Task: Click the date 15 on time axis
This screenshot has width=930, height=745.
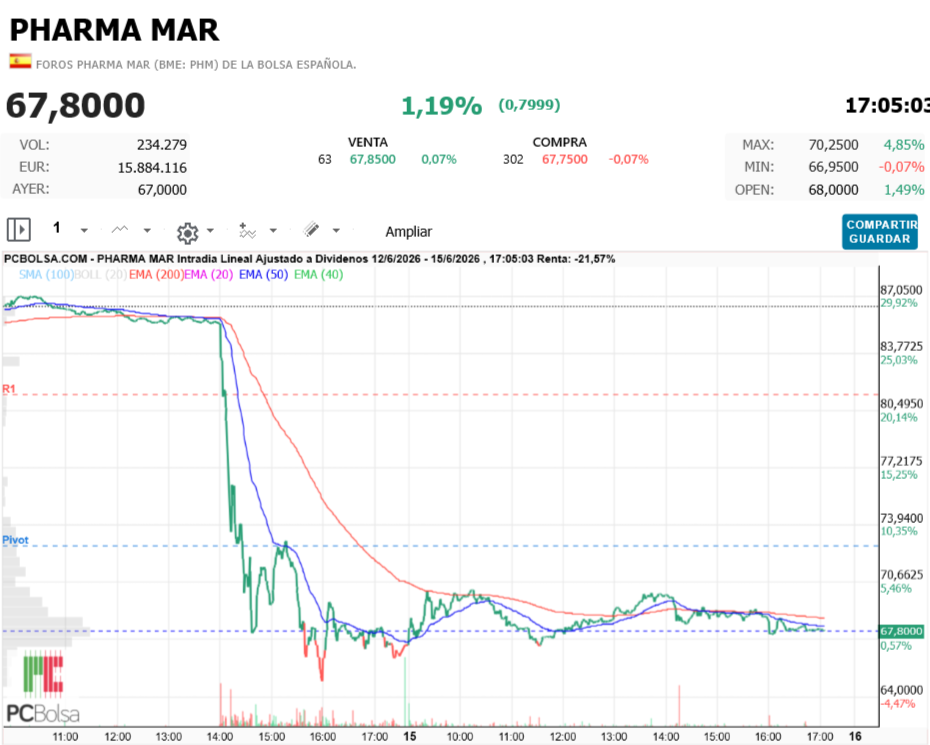Action: (410, 736)
